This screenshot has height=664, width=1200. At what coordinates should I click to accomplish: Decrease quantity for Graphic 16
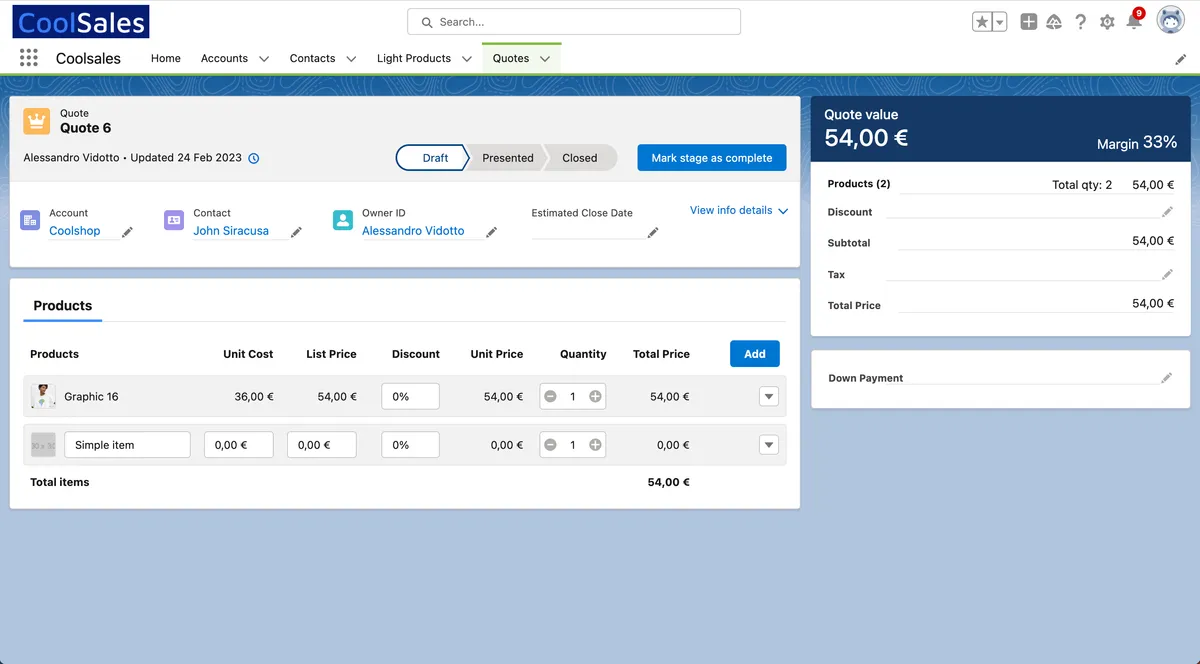[550, 397]
